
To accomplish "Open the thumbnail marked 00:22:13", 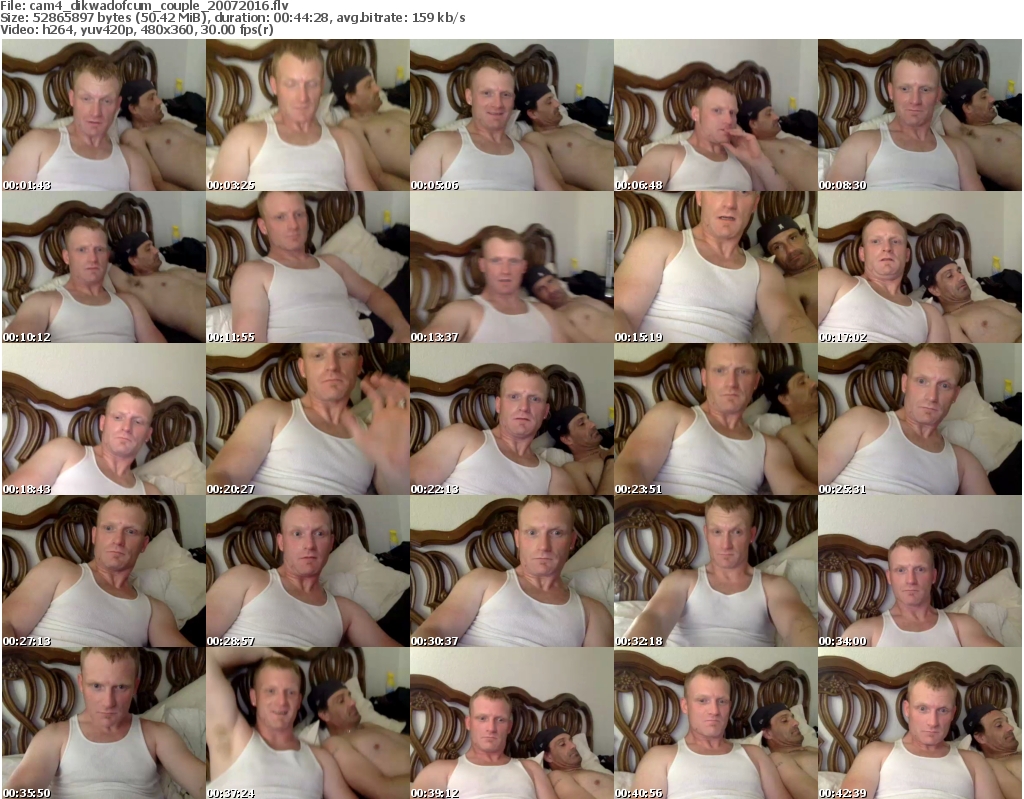I will click(x=511, y=419).
